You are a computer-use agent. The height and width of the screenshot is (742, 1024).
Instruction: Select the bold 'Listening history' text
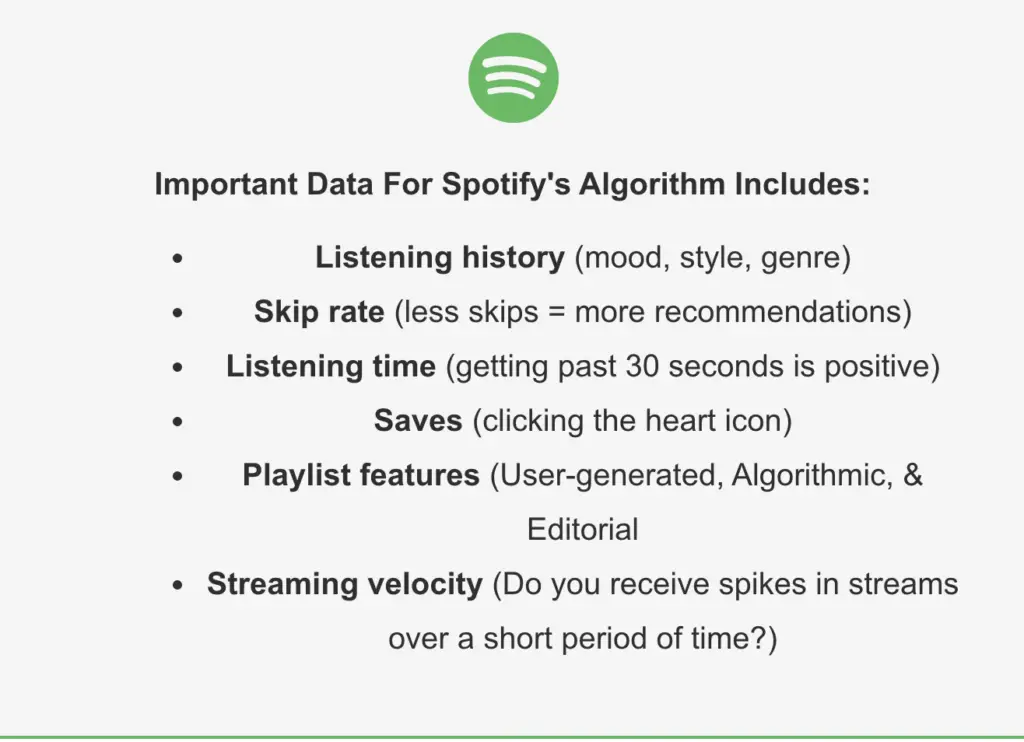pyautogui.click(x=440, y=257)
